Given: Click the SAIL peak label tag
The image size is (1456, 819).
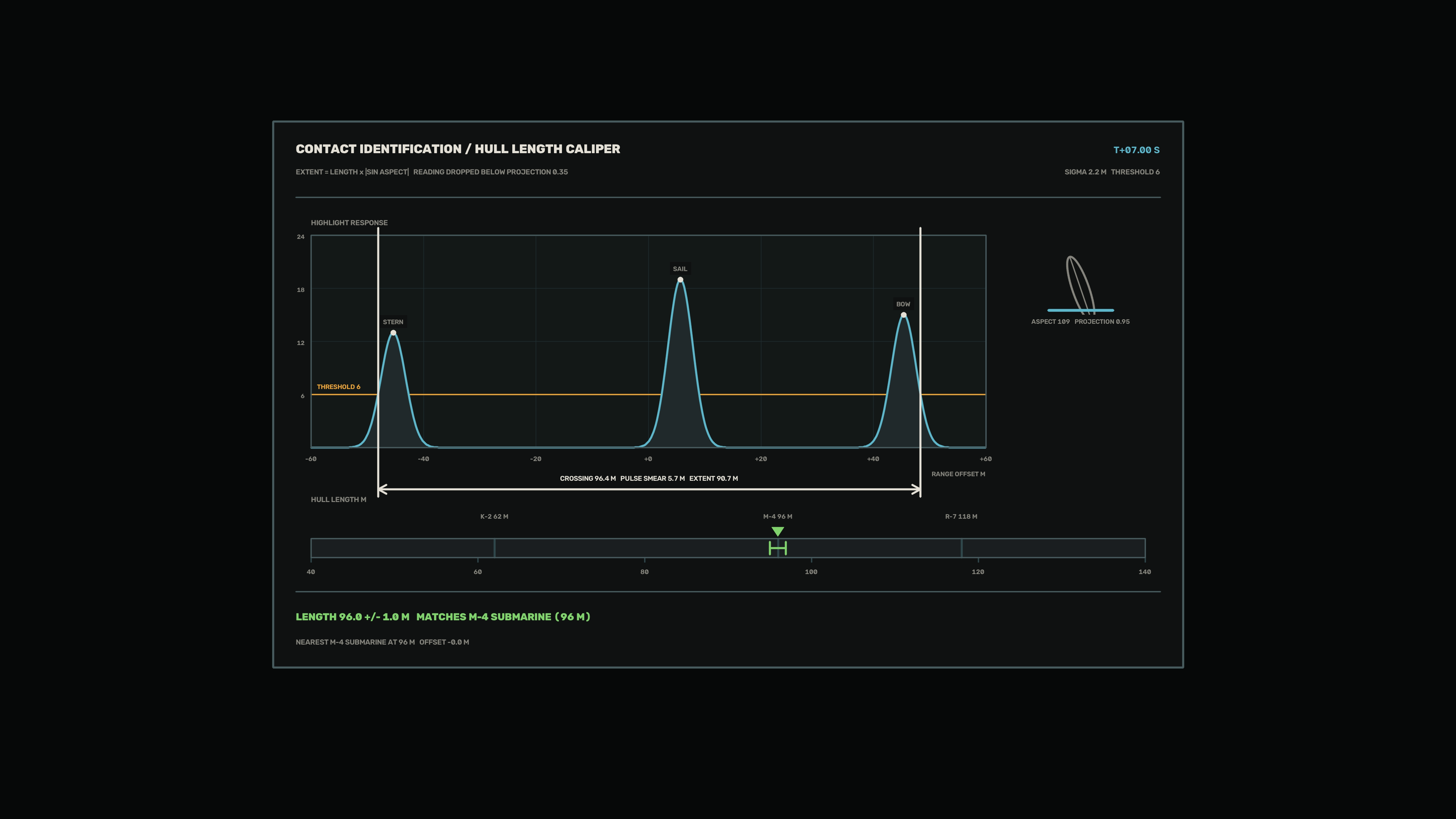Looking at the screenshot, I should [x=680, y=269].
